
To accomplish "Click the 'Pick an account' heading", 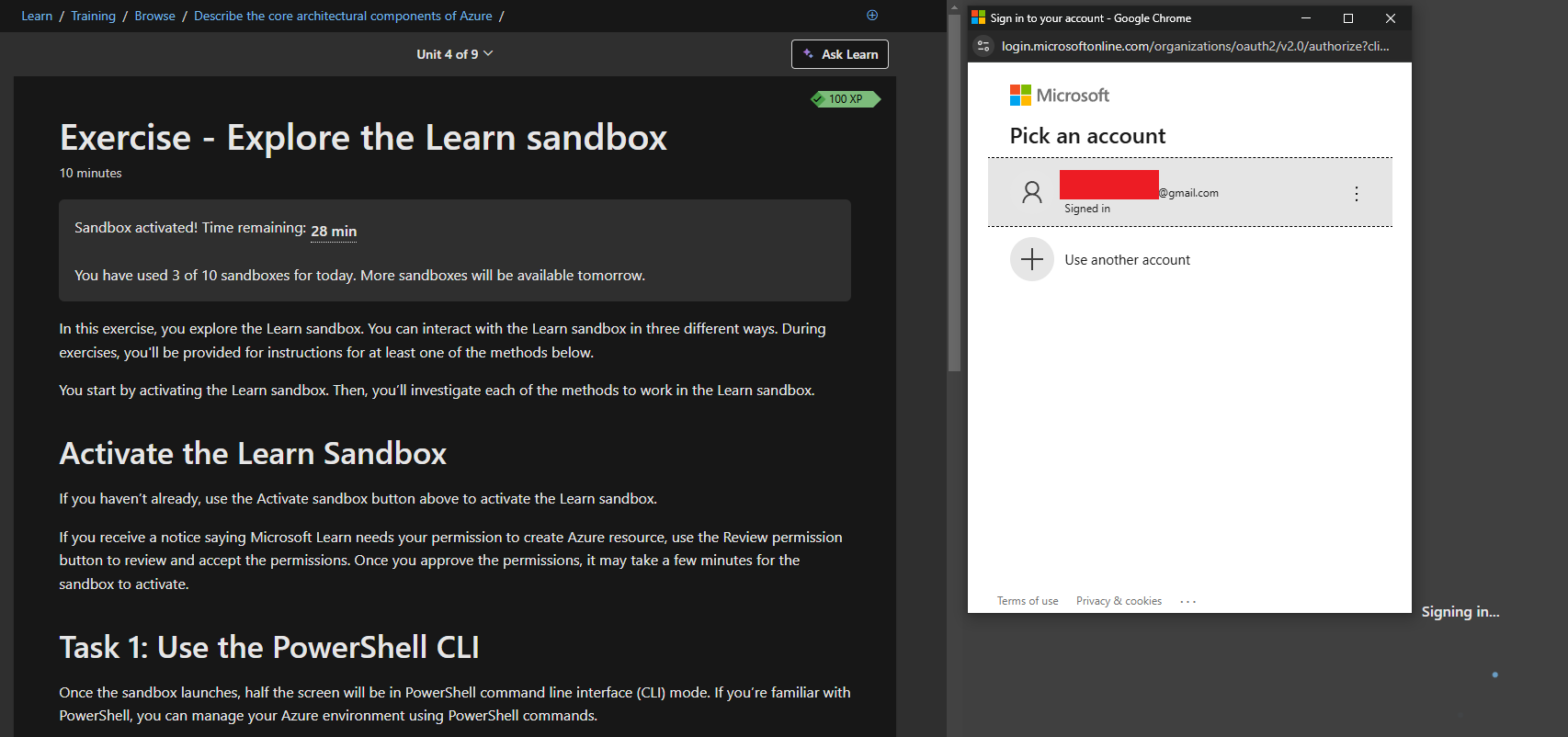I will (x=1087, y=136).
